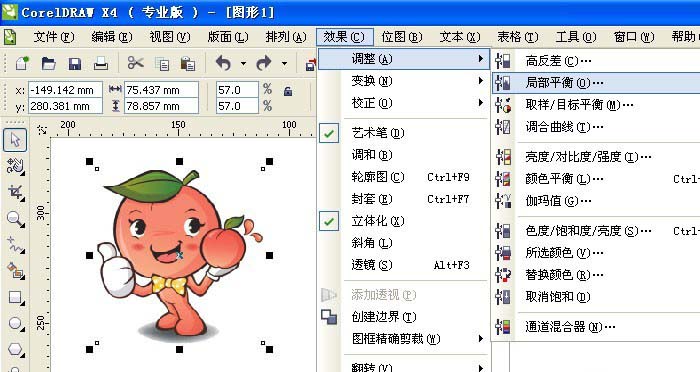Select the Ellipse tool

[x=15, y=323]
